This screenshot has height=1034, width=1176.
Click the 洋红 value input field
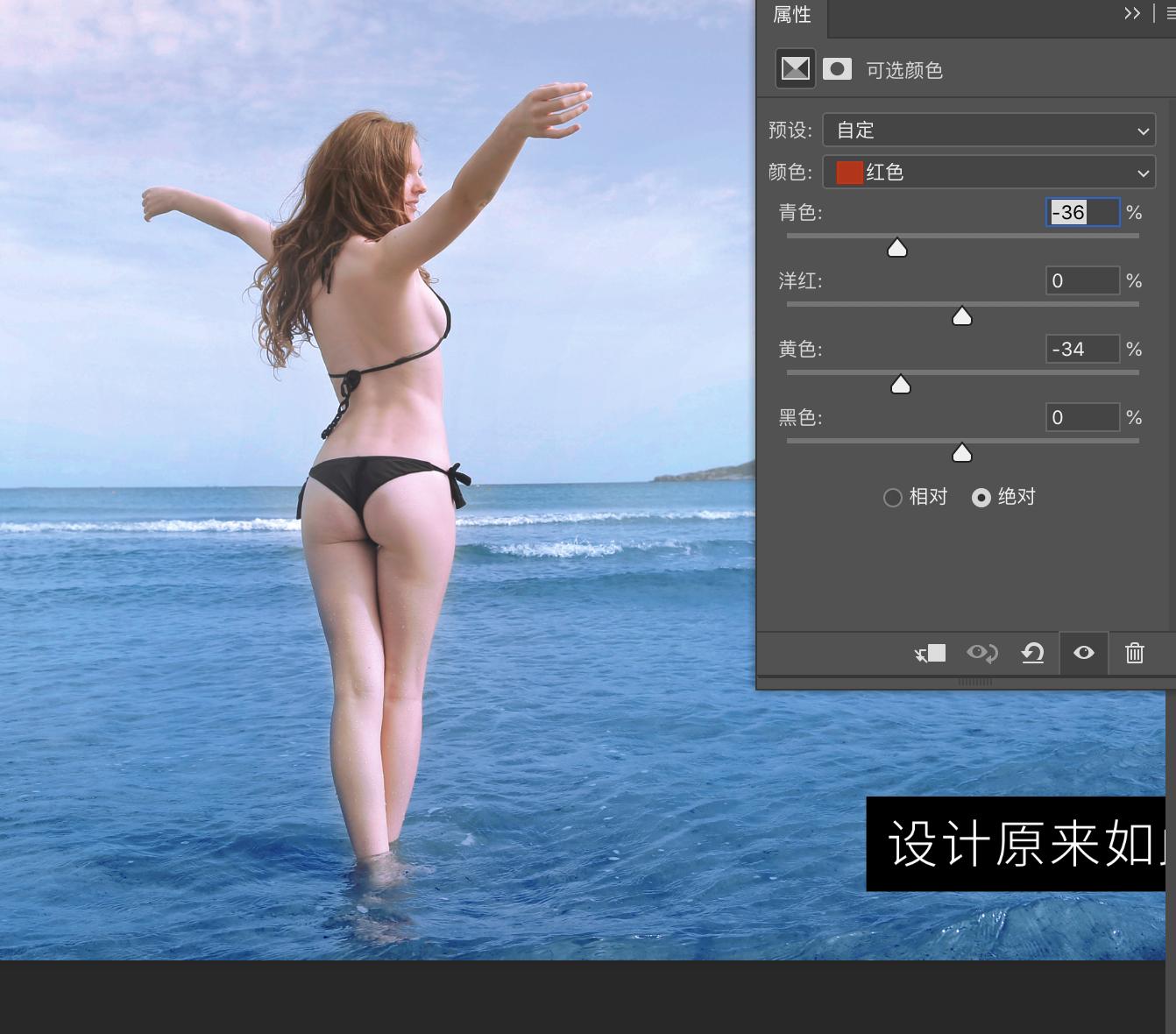pyautogui.click(x=1083, y=280)
